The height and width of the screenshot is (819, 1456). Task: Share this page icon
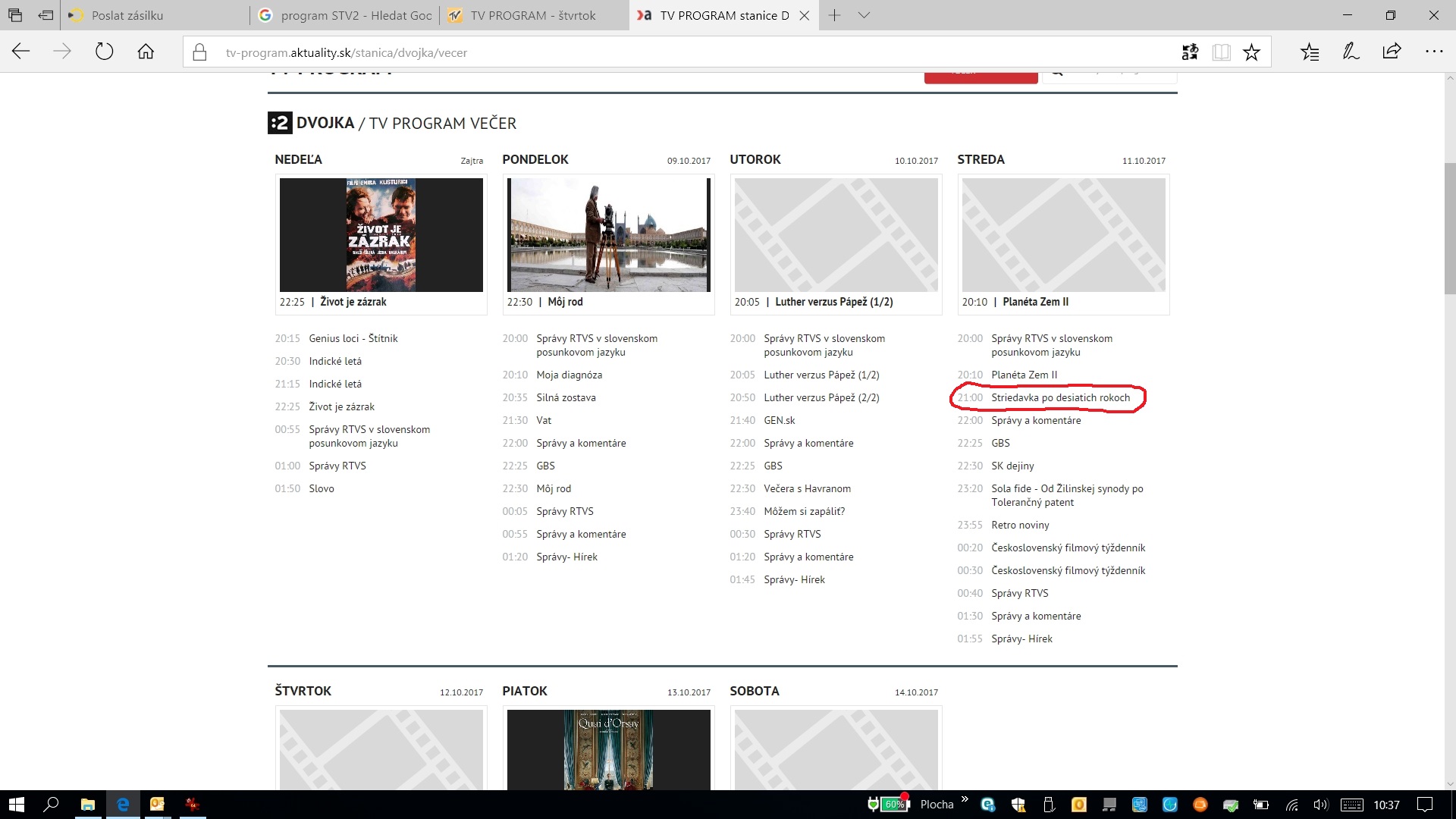[x=1392, y=52]
